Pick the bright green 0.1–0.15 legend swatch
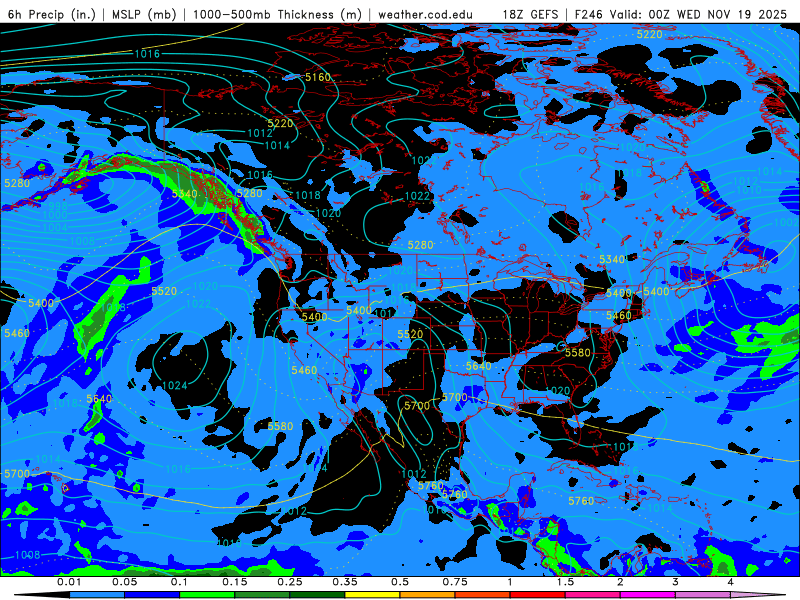 [207, 595]
